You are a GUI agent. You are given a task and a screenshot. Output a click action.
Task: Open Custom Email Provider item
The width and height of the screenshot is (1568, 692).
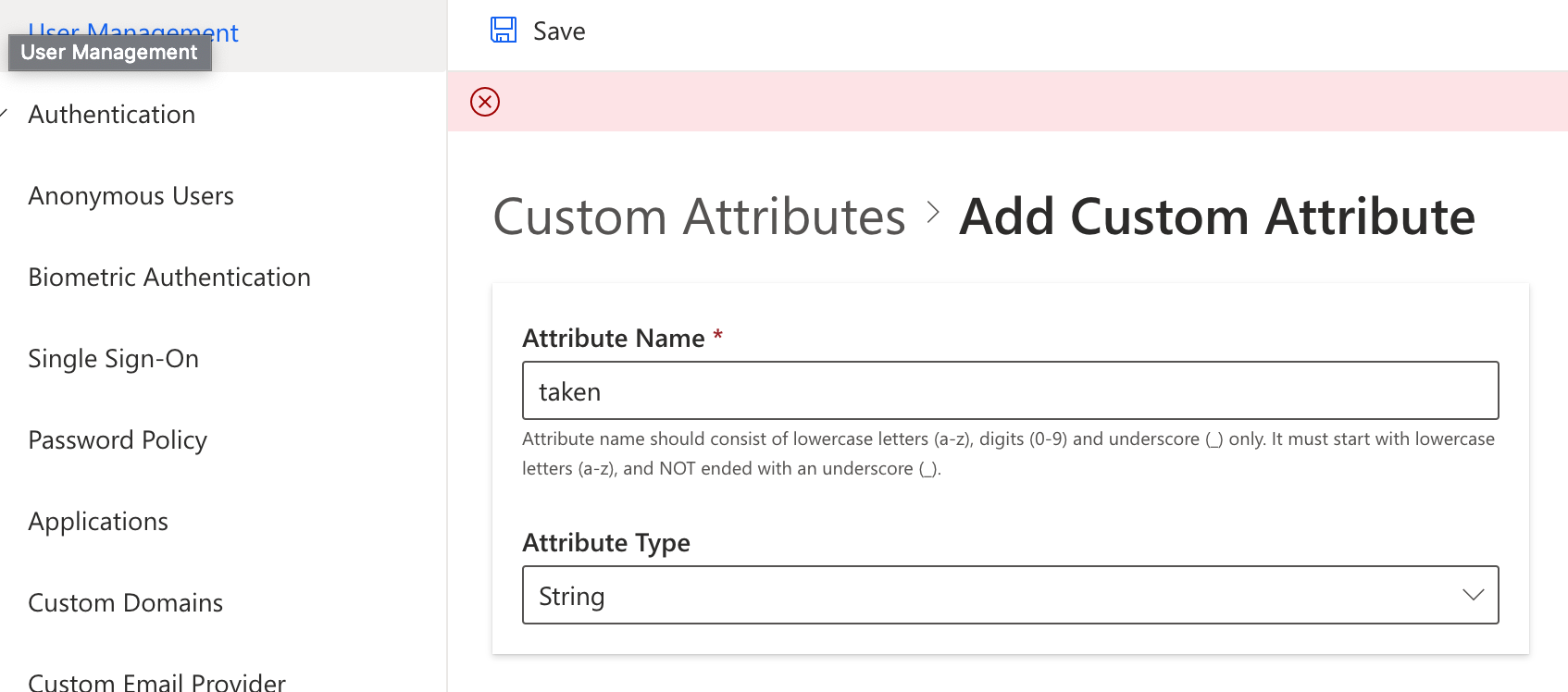point(157,682)
